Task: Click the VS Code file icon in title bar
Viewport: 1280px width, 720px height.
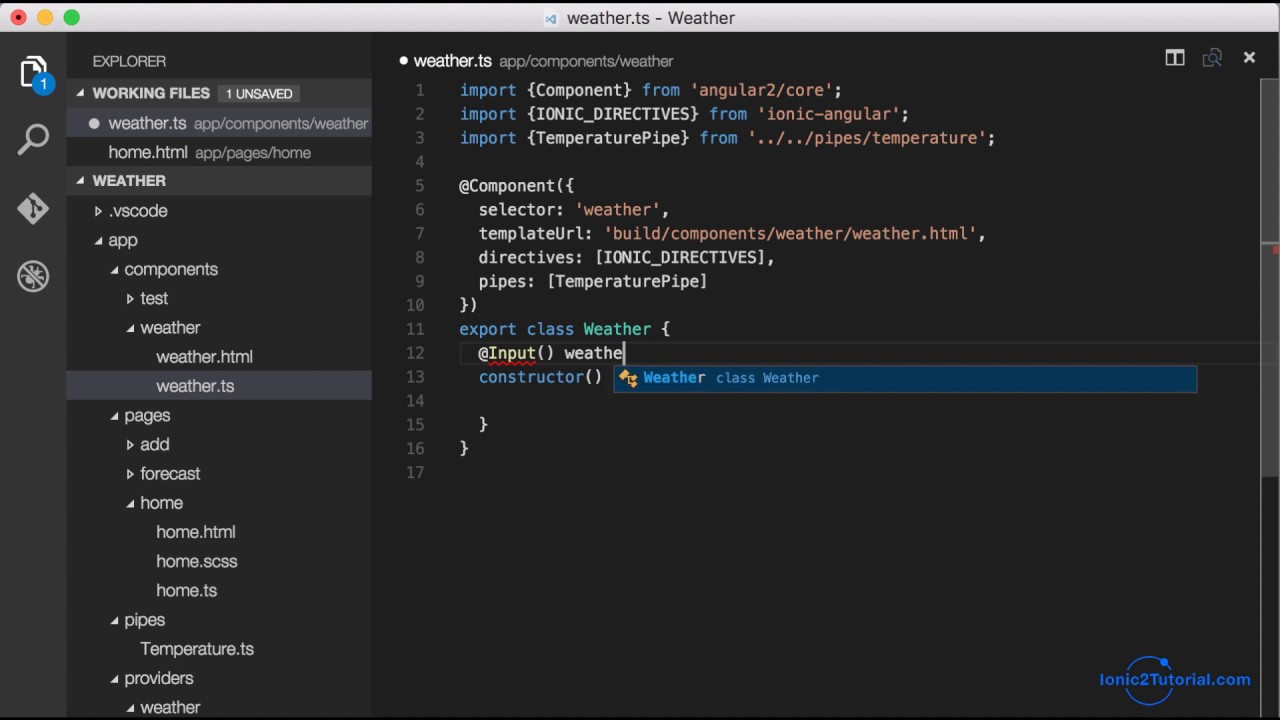Action: pos(551,18)
